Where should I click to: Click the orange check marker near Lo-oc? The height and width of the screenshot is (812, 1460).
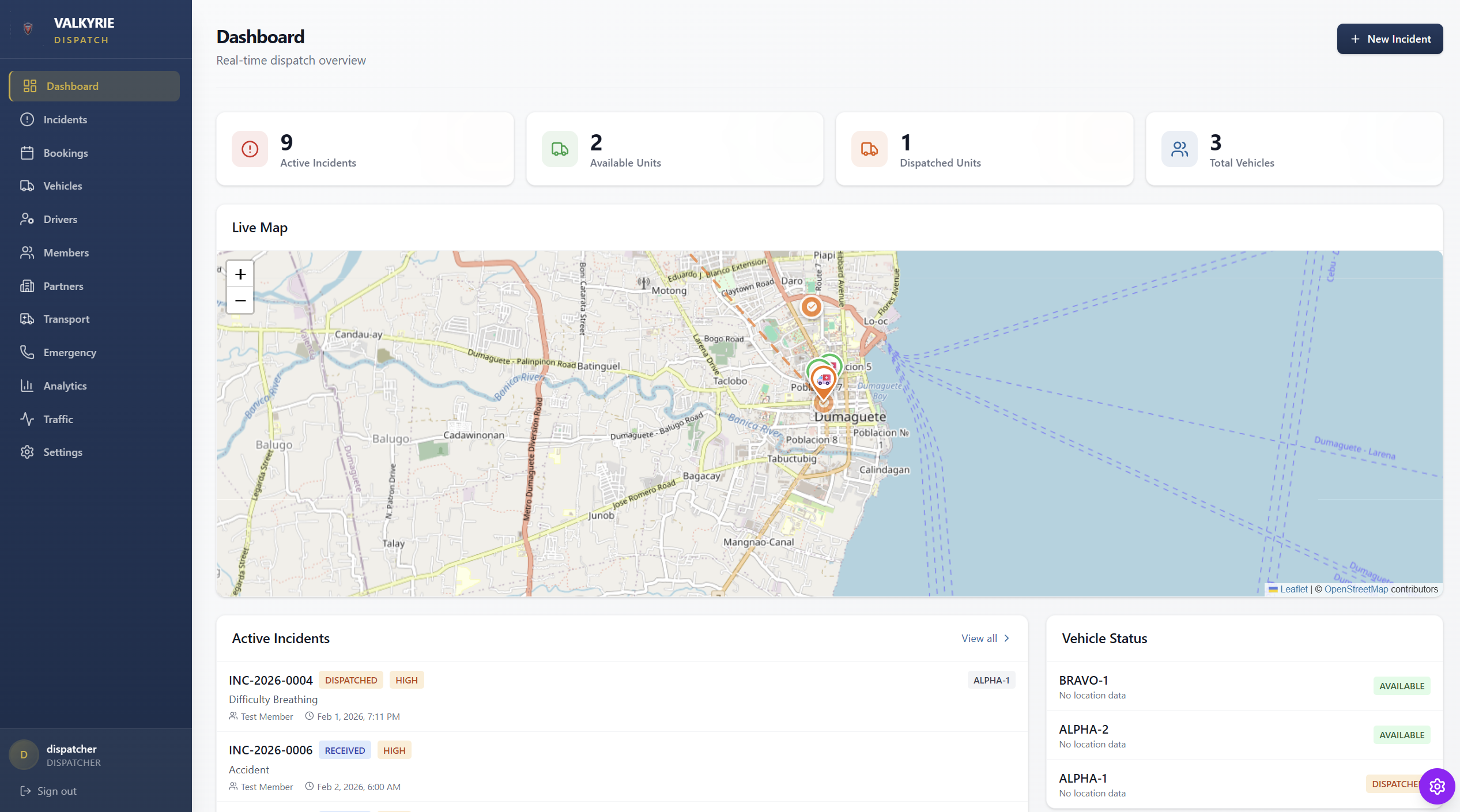point(811,307)
